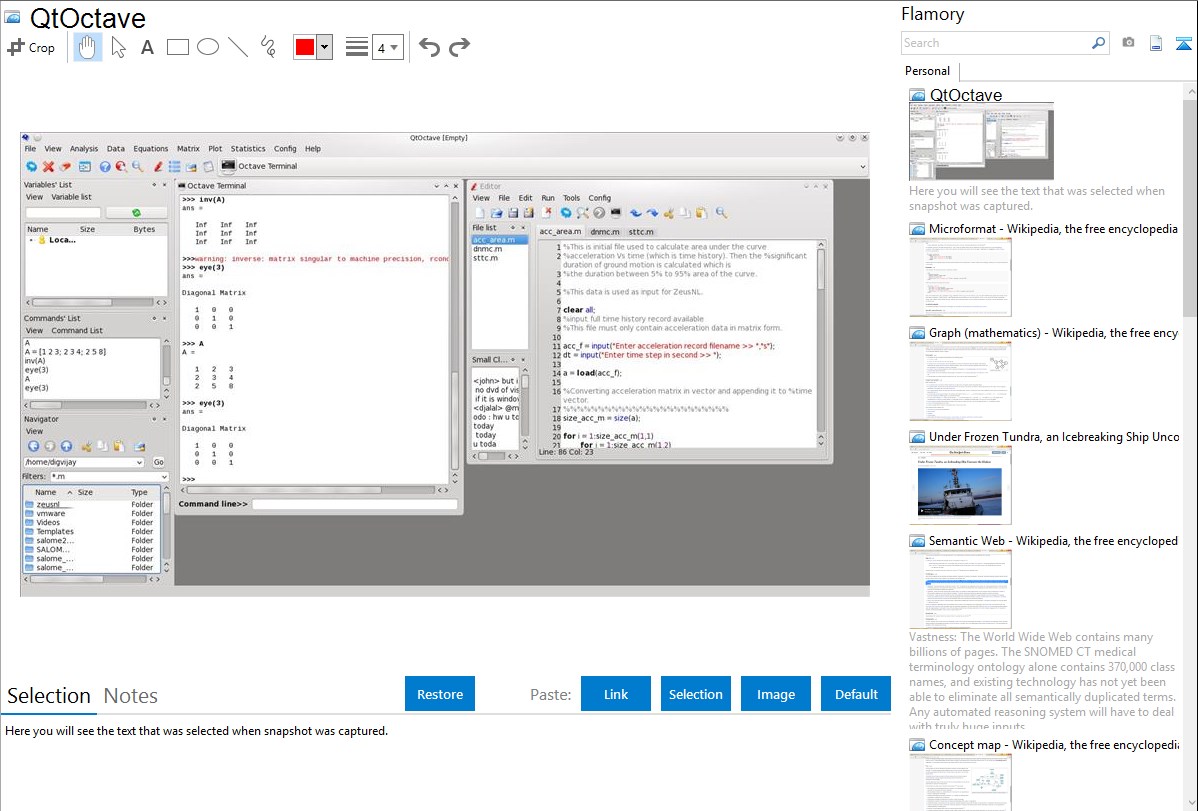The width and height of the screenshot is (1198, 811).
Task: Choose the freehand scribble tool
Action: click(267, 47)
